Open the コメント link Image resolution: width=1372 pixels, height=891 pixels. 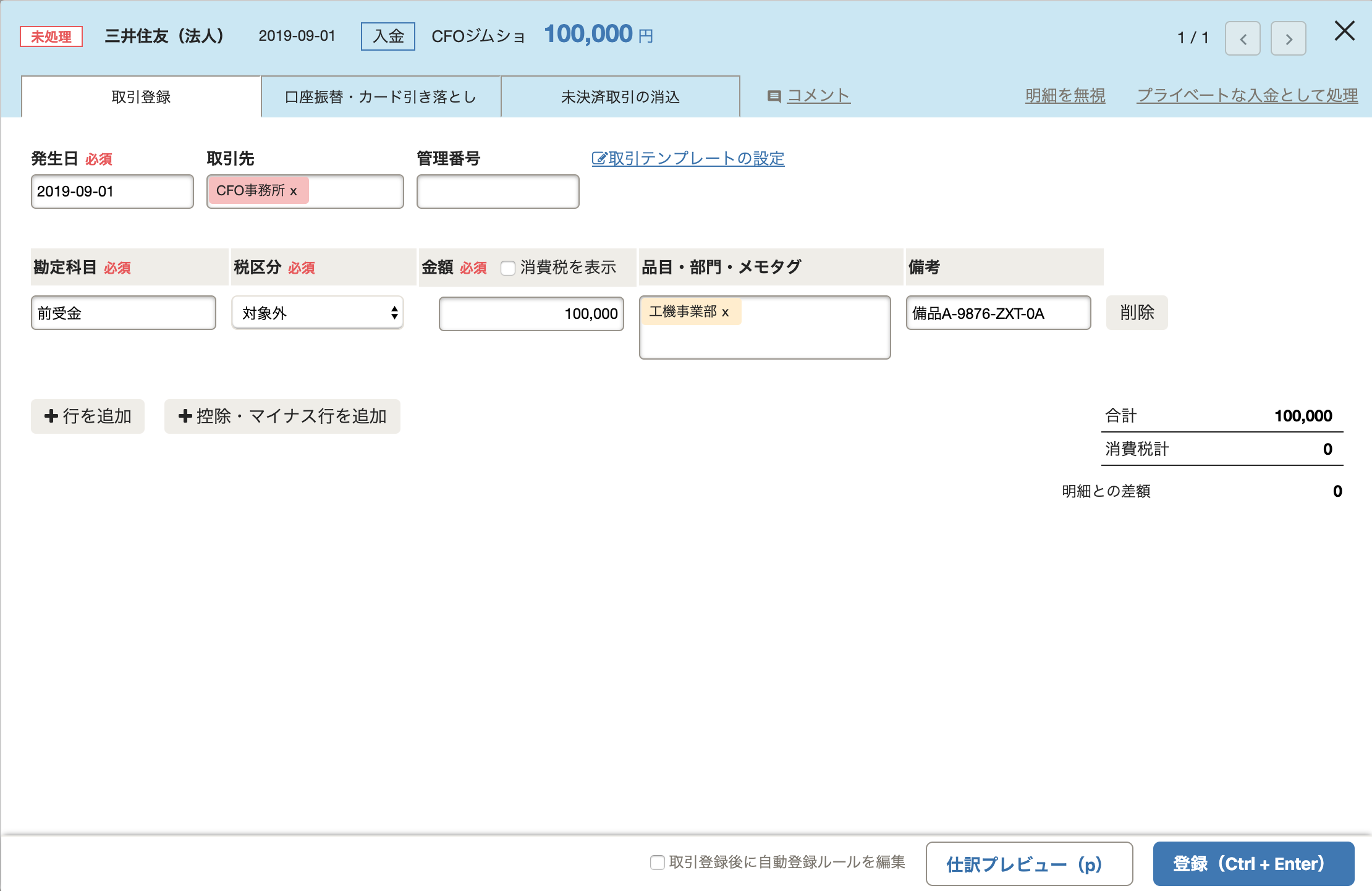(x=818, y=95)
